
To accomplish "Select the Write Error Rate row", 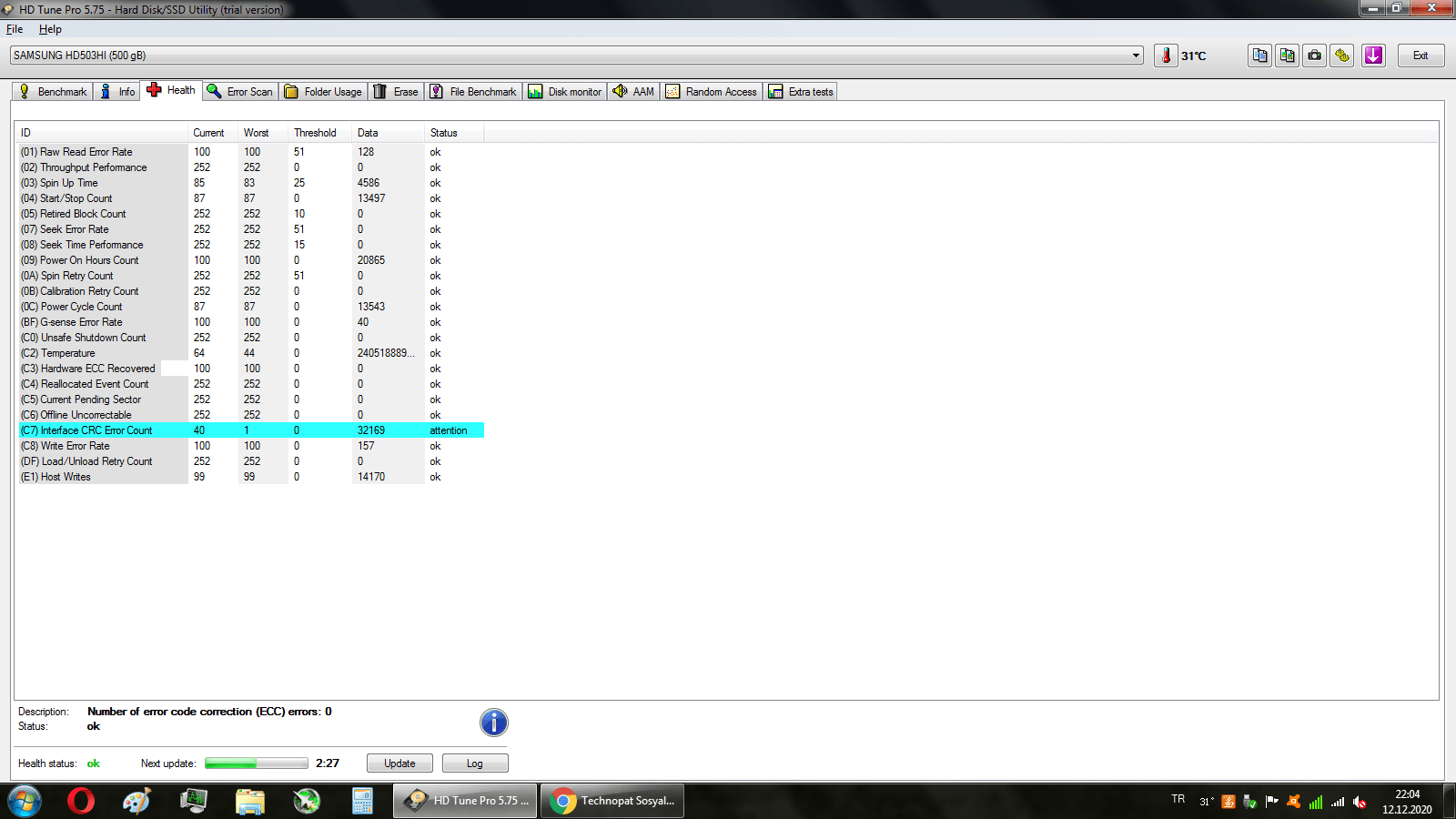I will click(x=251, y=446).
